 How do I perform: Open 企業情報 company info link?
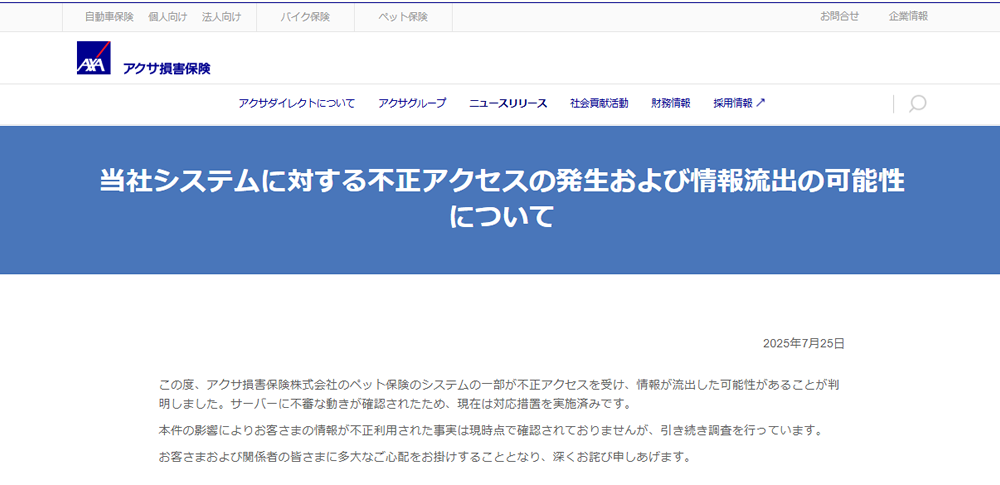point(908,17)
